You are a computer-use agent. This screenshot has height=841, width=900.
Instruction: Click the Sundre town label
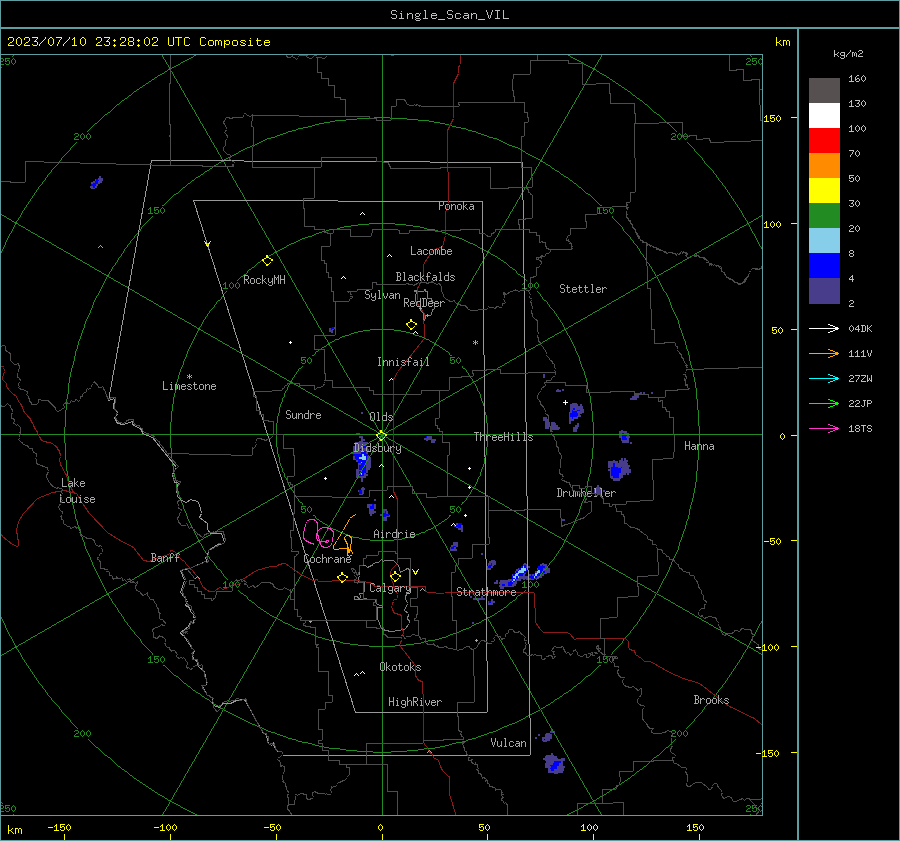(303, 414)
